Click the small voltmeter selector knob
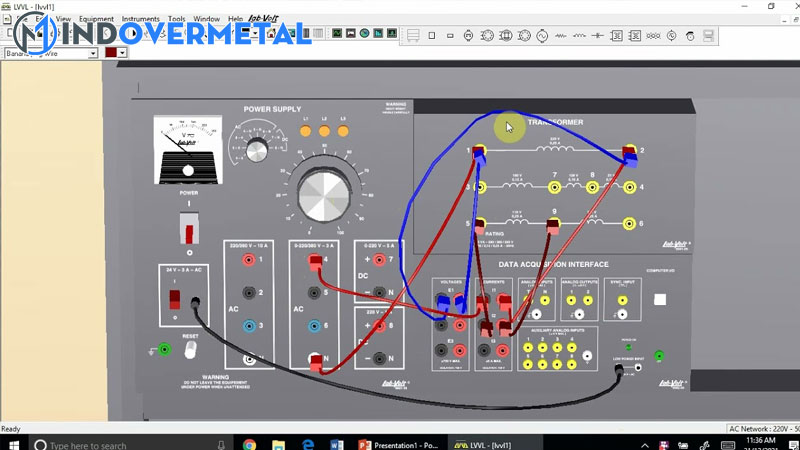Image resolution: width=800 pixels, height=450 pixels. click(x=257, y=151)
